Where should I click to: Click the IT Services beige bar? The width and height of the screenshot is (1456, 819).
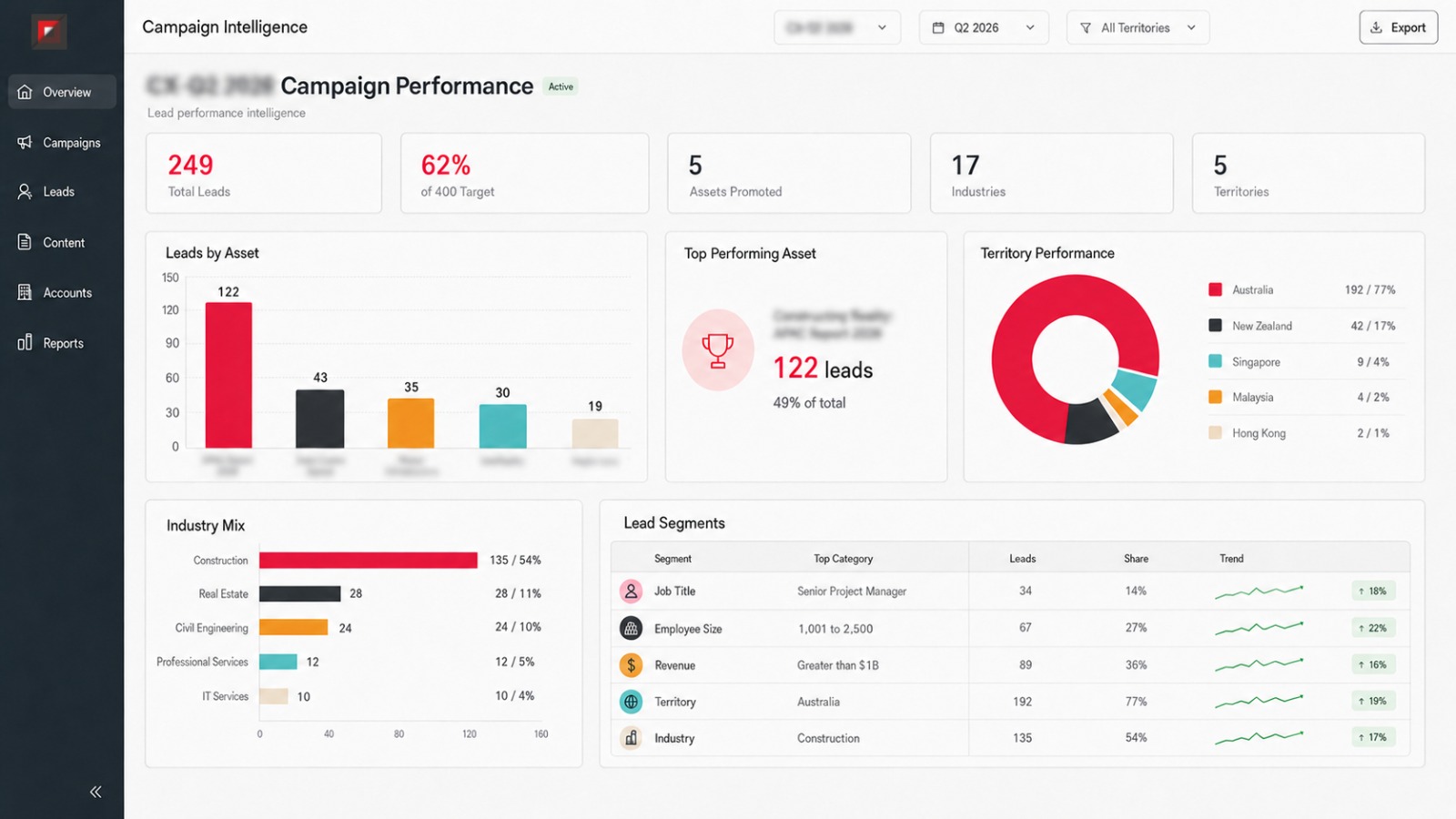[274, 696]
